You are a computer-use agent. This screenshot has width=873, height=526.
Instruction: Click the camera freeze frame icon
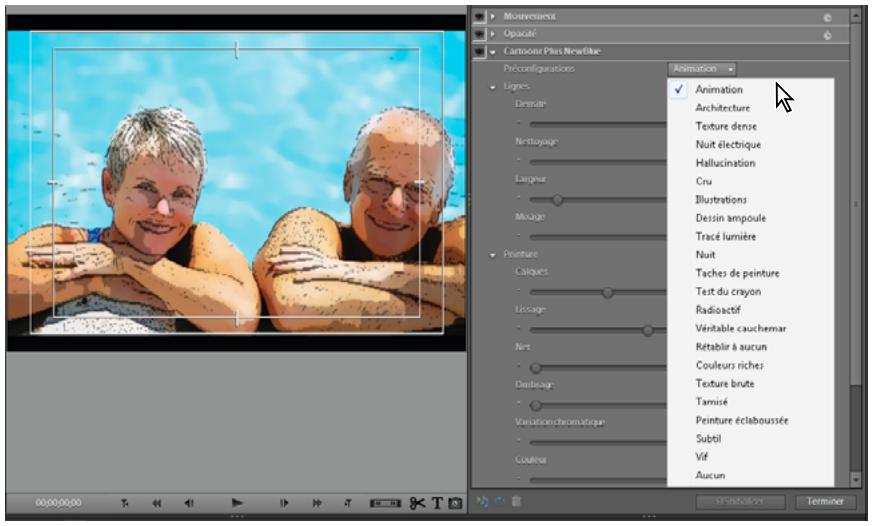455,503
